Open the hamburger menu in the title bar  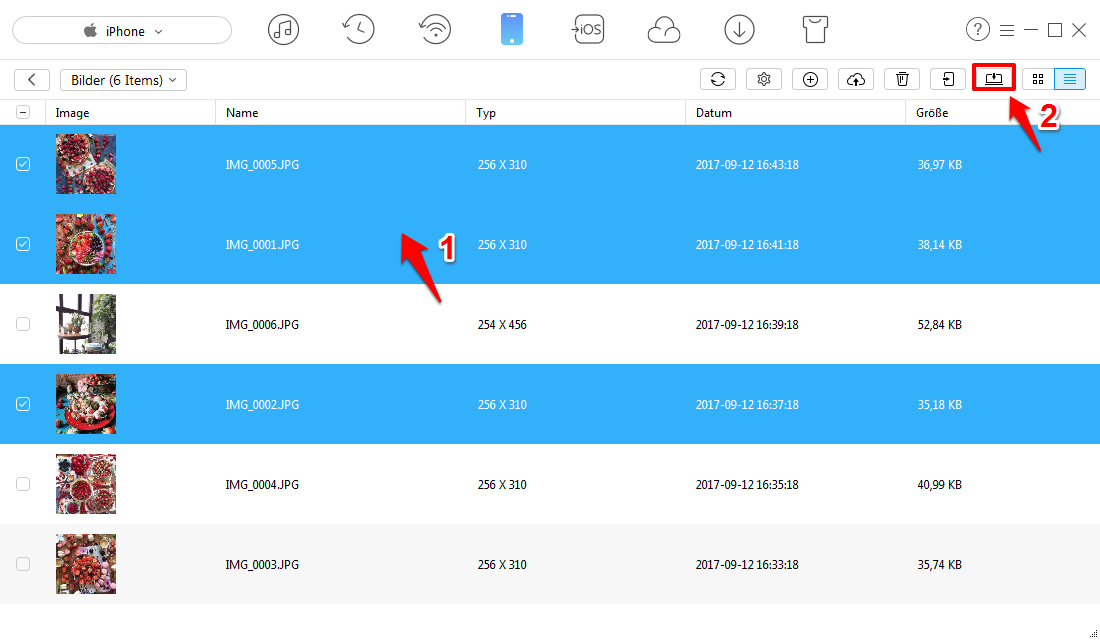pyautogui.click(x=1007, y=30)
